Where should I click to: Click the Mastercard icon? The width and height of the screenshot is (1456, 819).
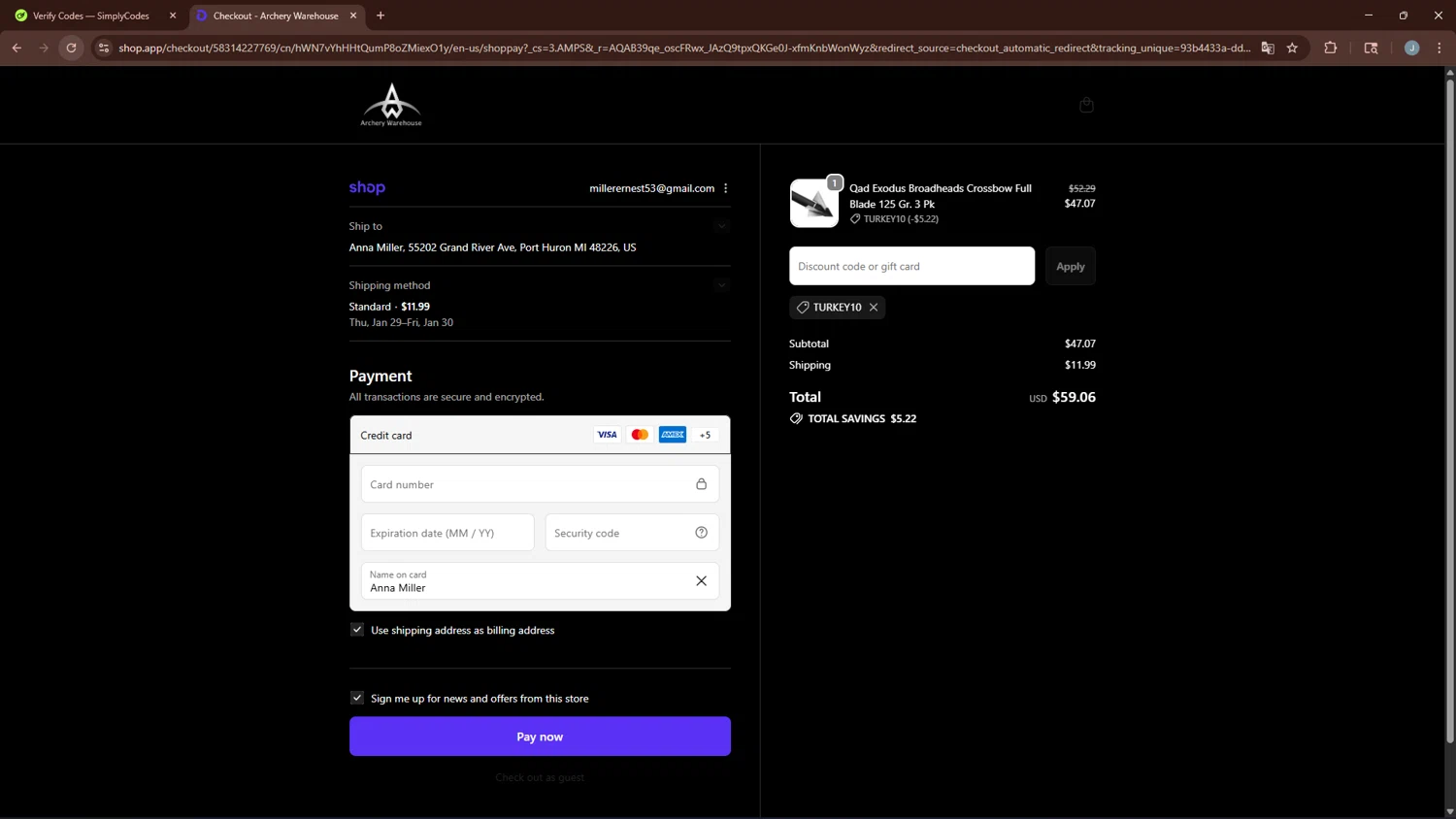click(640, 435)
